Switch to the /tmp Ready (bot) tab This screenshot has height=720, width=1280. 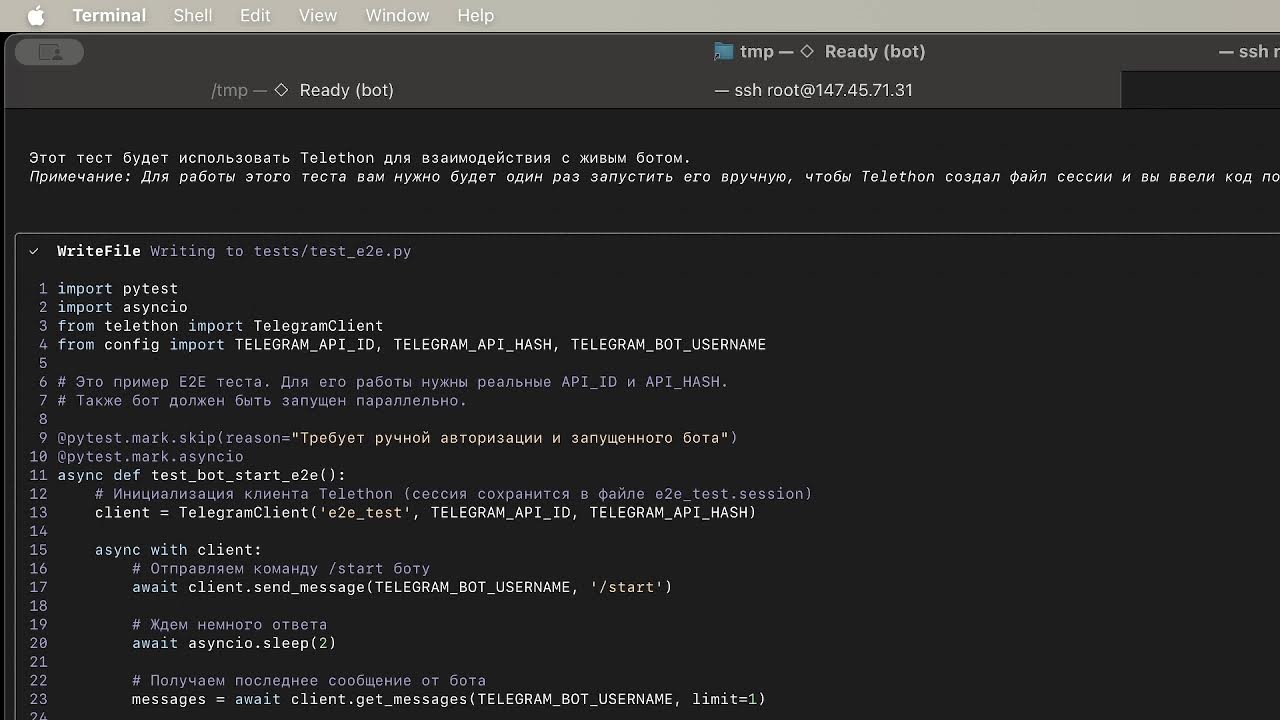pyautogui.click(x=303, y=90)
